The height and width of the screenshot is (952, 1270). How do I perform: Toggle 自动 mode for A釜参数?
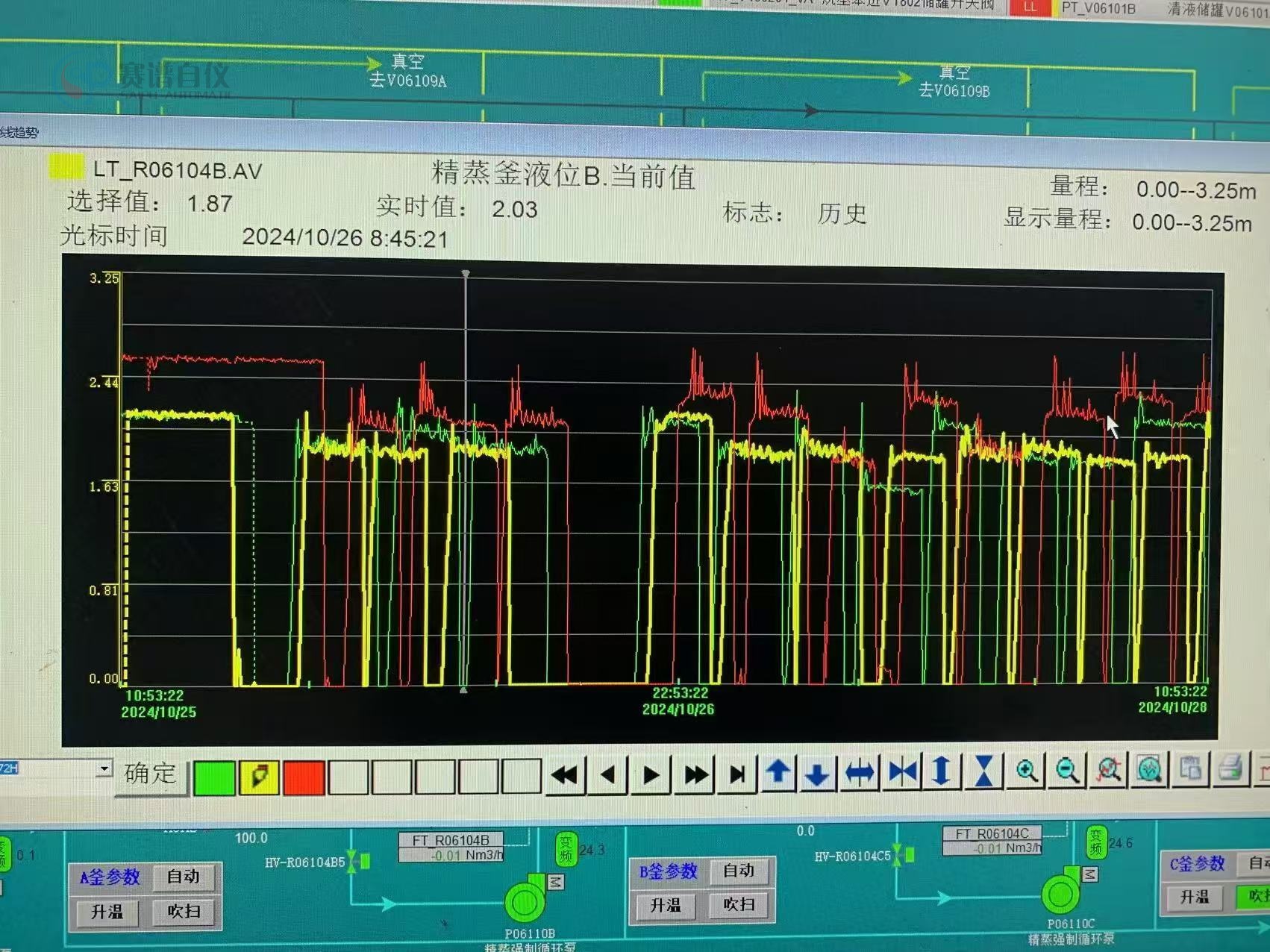pyautogui.click(x=183, y=877)
